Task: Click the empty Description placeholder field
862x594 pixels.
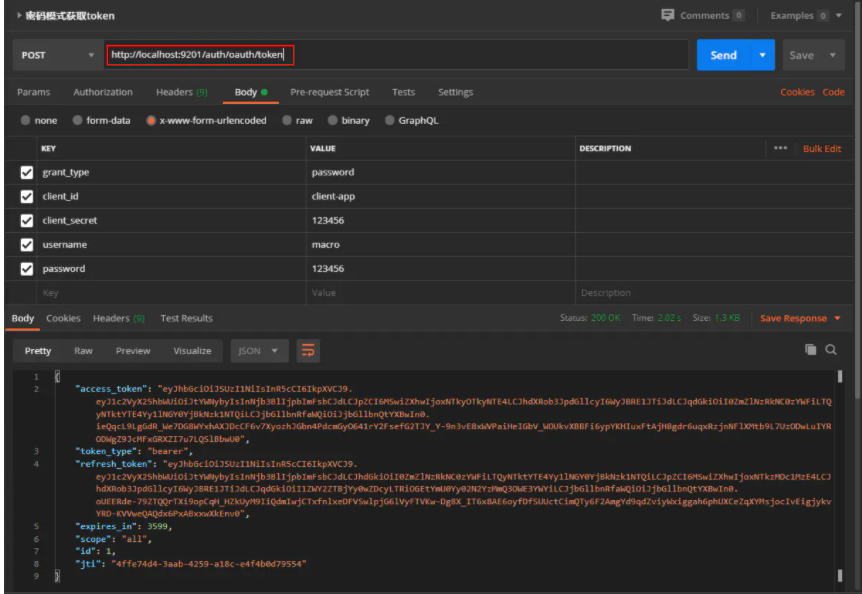Action: pos(714,293)
